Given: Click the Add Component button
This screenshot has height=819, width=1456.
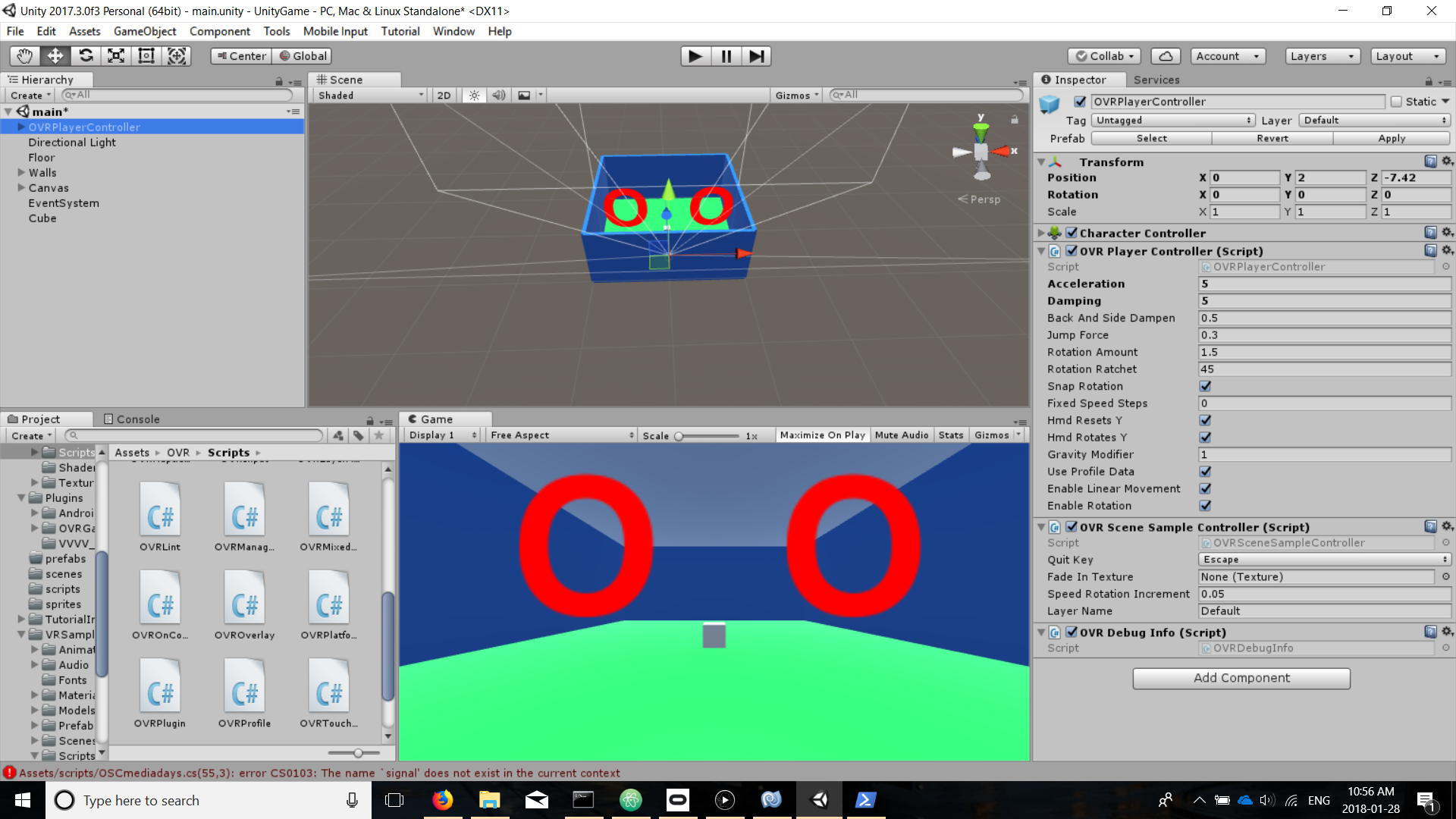Looking at the screenshot, I should (x=1241, y=678).
